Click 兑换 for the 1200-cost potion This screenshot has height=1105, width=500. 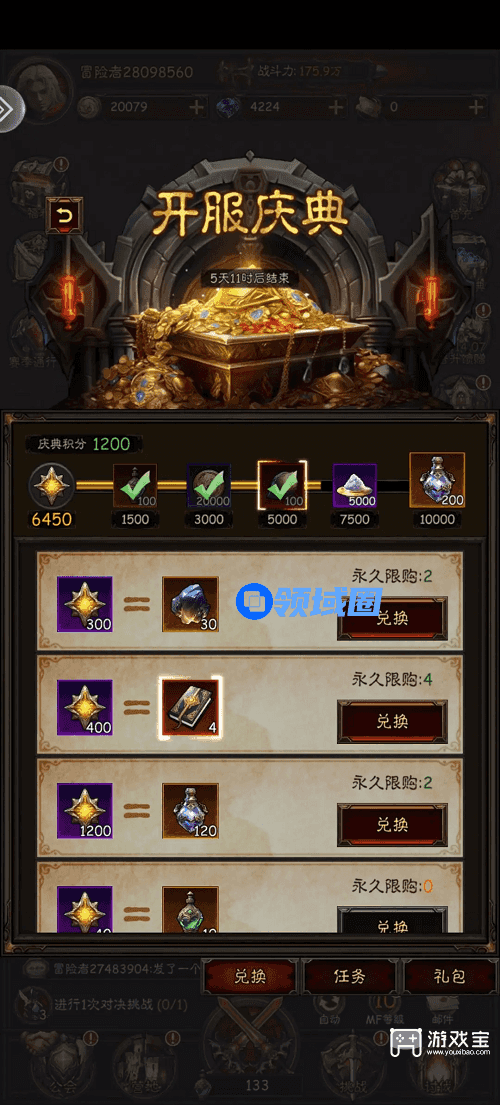[392, 825]
